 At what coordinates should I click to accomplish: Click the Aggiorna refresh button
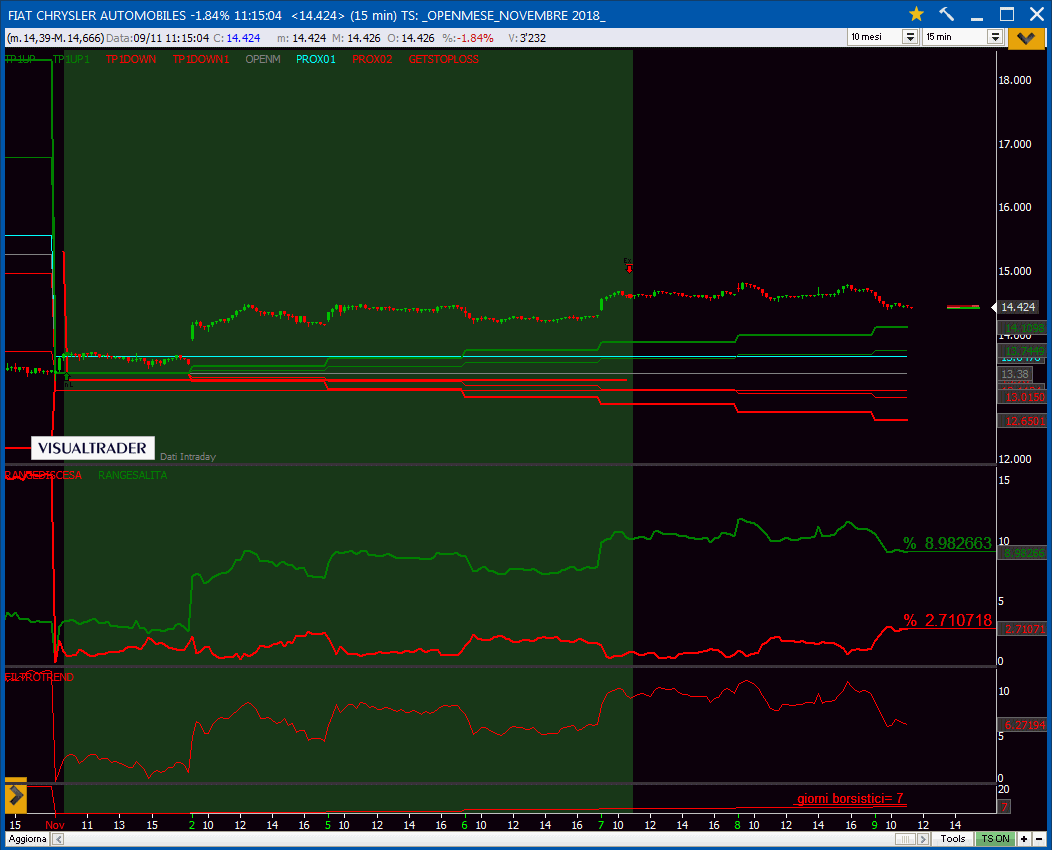tap(28, 839)
